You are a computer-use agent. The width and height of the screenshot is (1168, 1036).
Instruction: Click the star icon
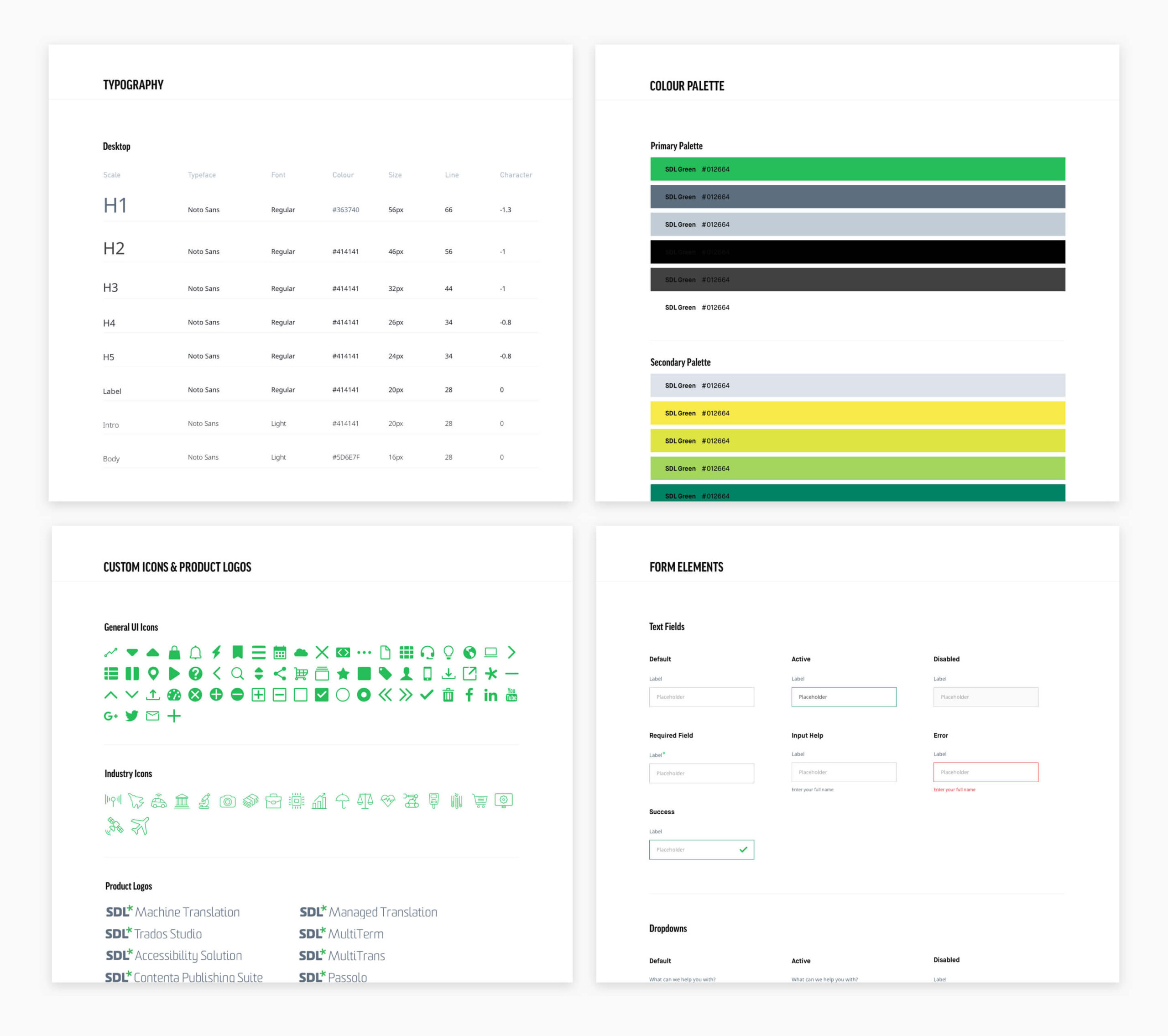[x=343, y=674]
